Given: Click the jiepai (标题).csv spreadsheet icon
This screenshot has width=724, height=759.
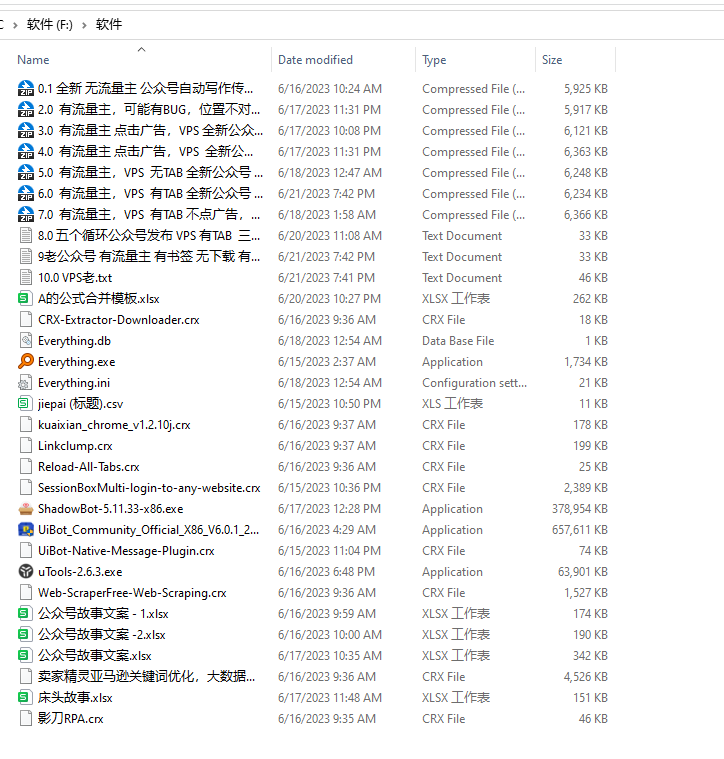Looking at the screenshot, I should point(25,403).
